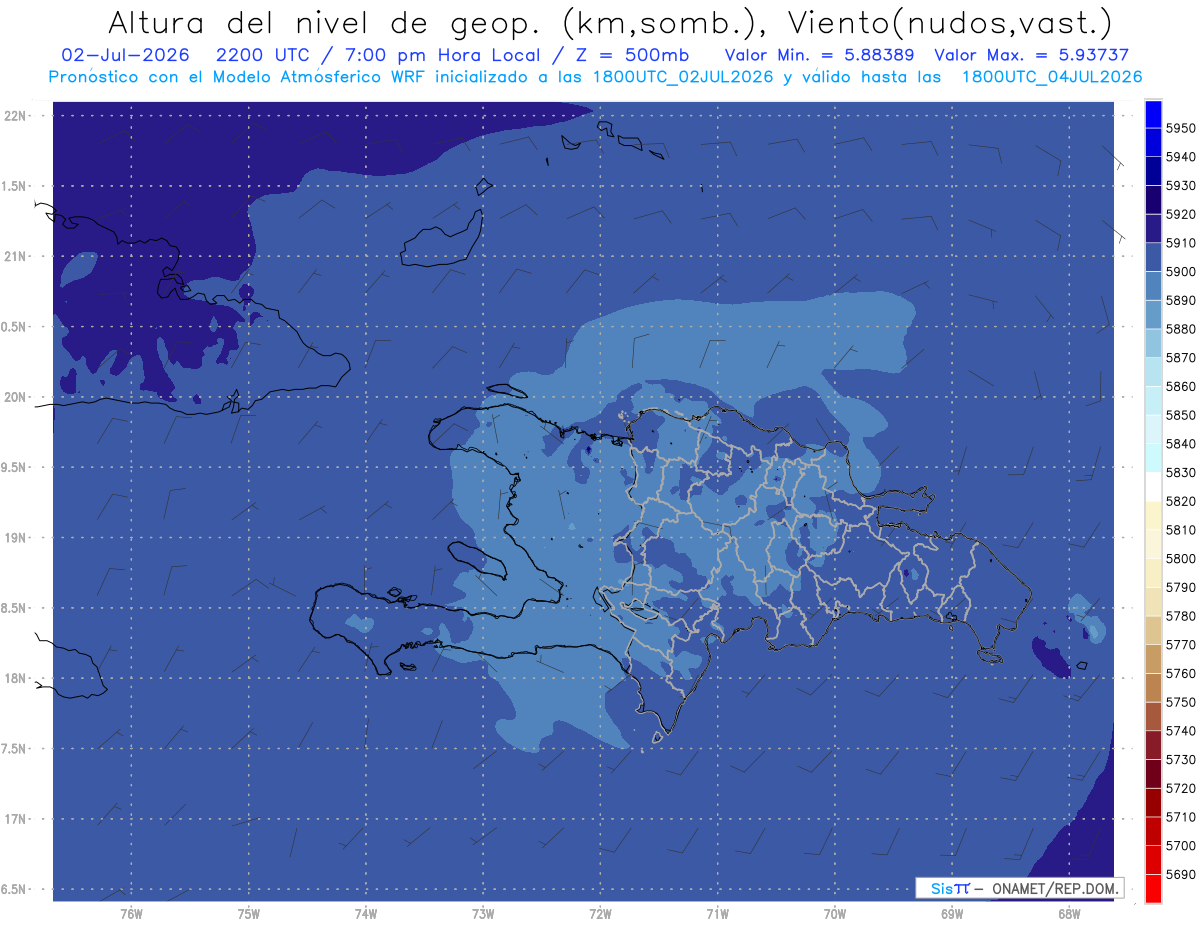This screenshot has height=927, width=1200.
Task: Click the '22N' latitude label
Action: 14,116
